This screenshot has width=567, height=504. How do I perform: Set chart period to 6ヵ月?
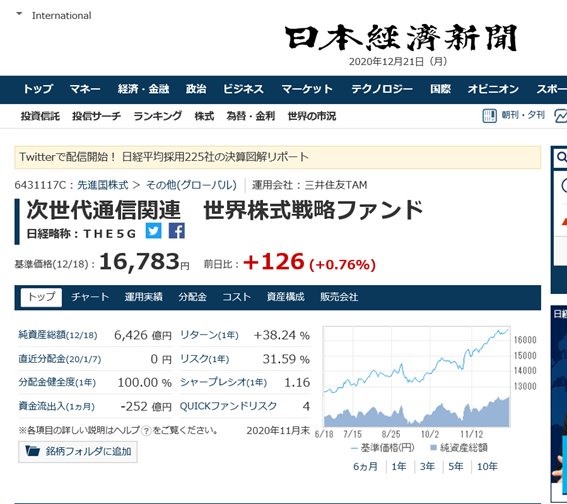366,467
